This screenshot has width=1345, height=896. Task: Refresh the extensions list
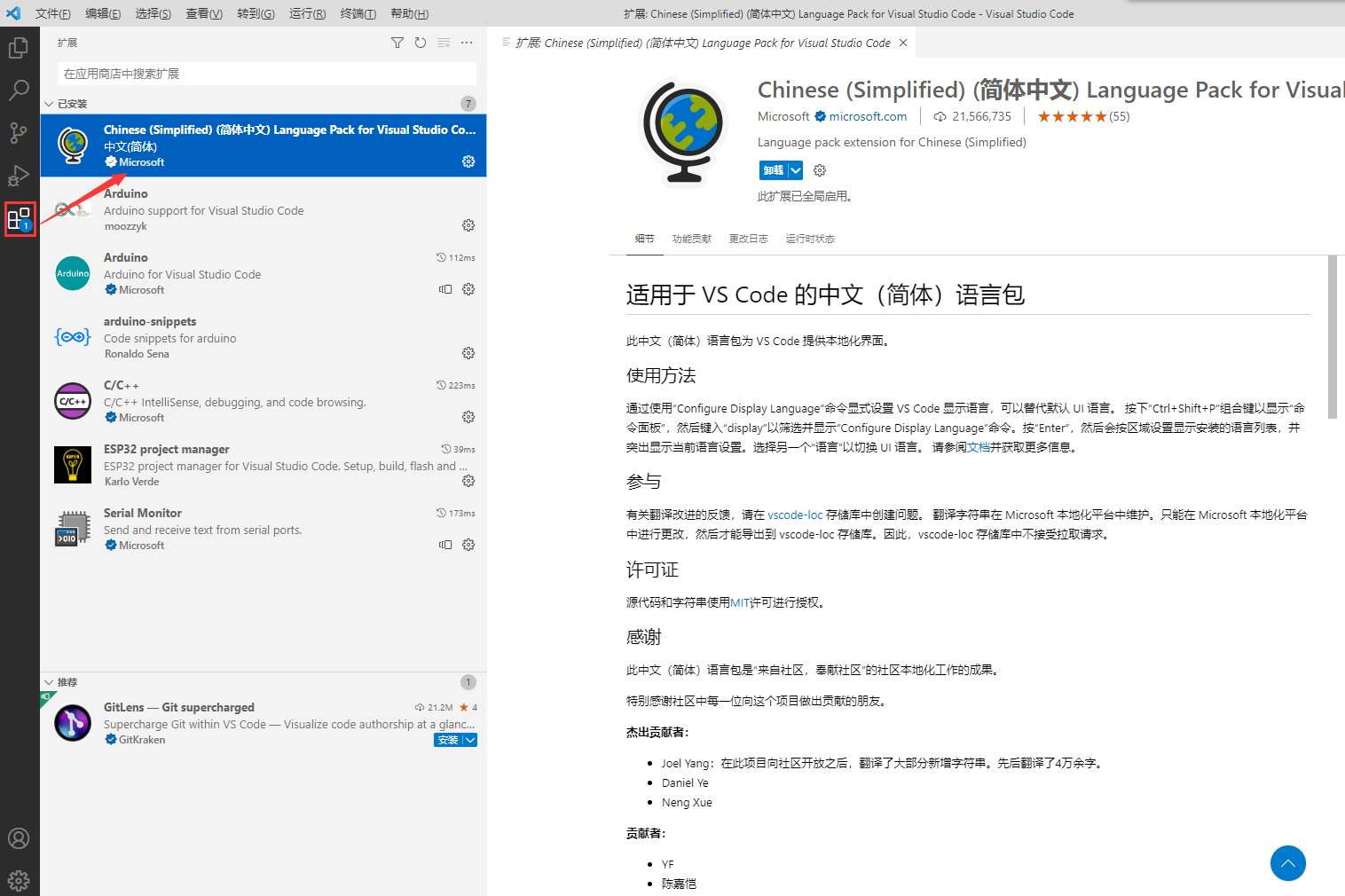coord(421,43)
